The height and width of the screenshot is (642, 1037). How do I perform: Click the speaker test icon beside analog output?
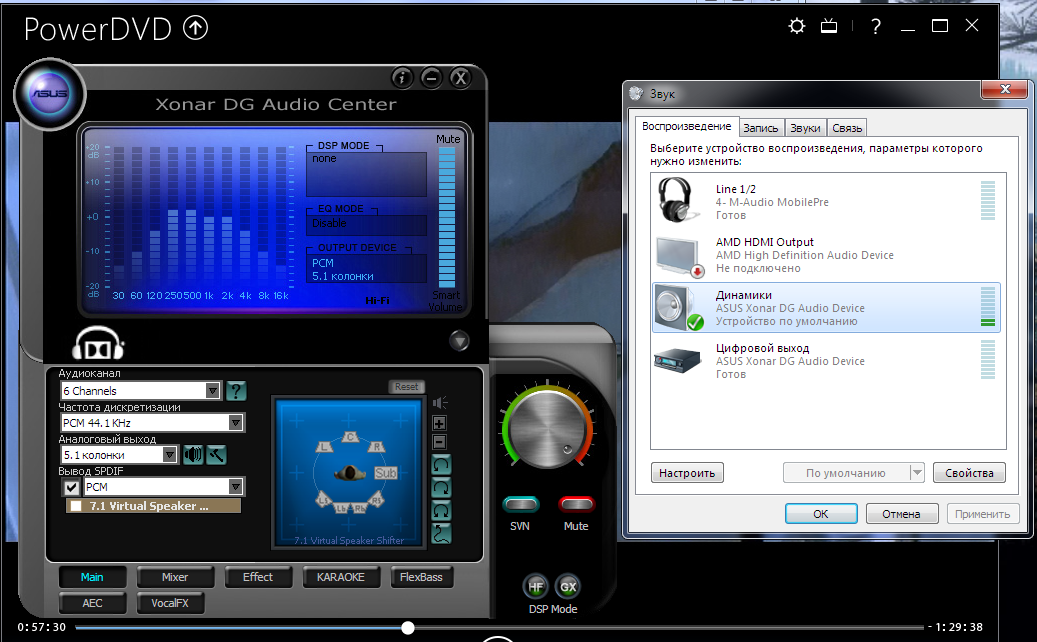(193, 455)
